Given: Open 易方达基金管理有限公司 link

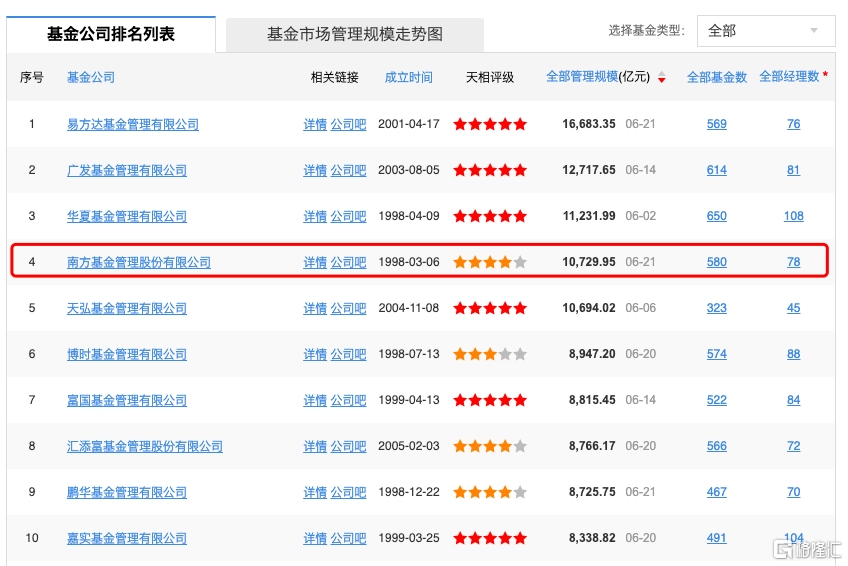Looking at the screenshot, I should click(x=132, y=124).
